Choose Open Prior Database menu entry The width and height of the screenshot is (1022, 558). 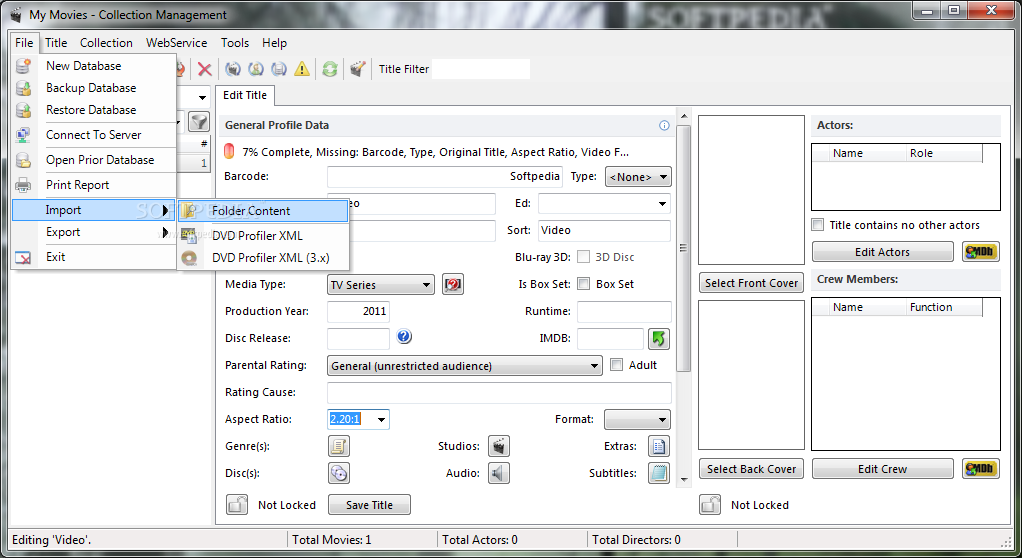94,160
